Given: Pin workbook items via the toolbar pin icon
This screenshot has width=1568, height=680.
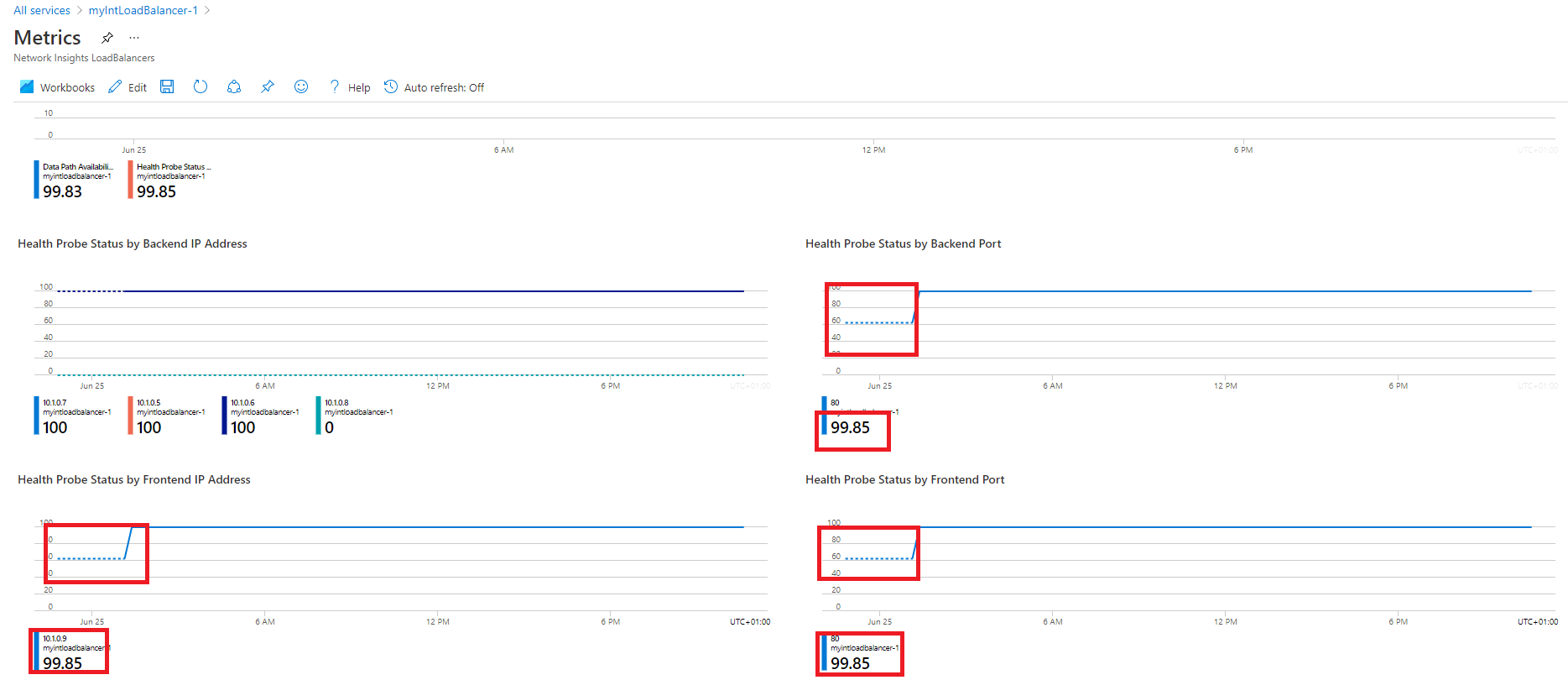Looking at the screenshot, I should pyautogui.click(x=268, y=86).
